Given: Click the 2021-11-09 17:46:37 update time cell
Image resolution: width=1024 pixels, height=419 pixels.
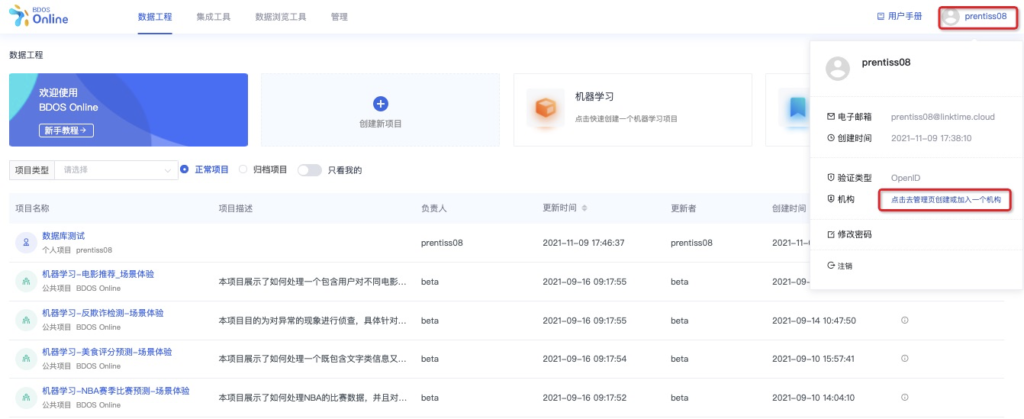Looking at the screenshot, I should [x=585, y=243].
